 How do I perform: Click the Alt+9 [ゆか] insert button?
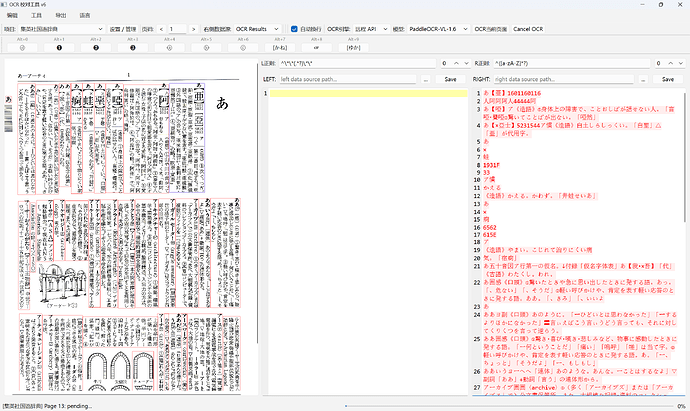[353, 48]
